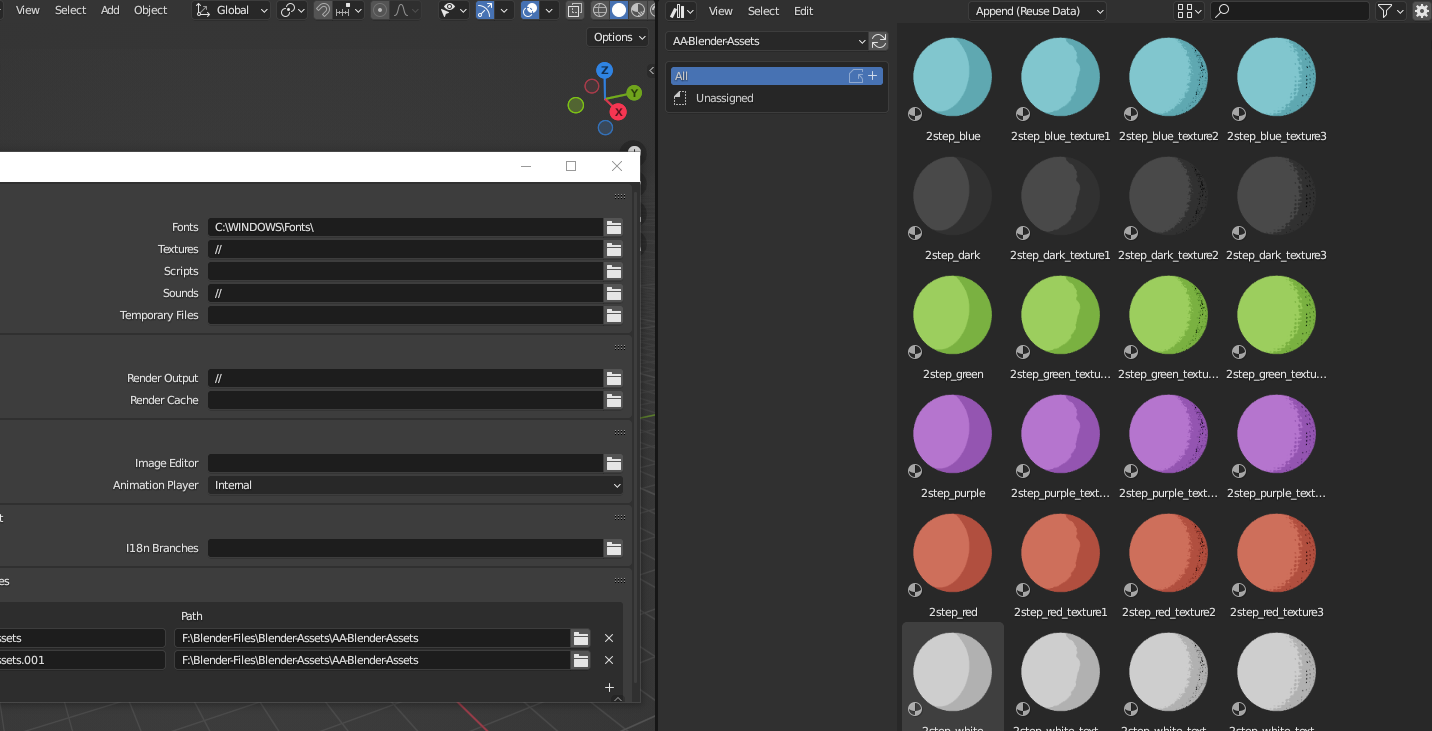Click the Z axis on navigation gizmo

604,70
